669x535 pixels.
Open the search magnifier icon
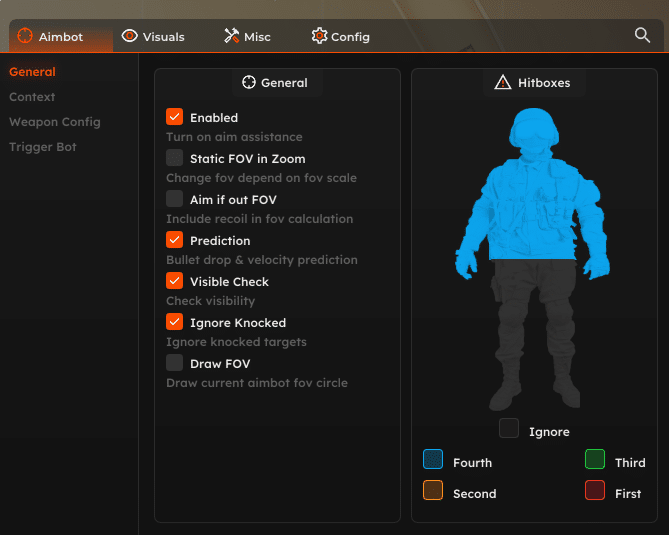click(642, 35)
